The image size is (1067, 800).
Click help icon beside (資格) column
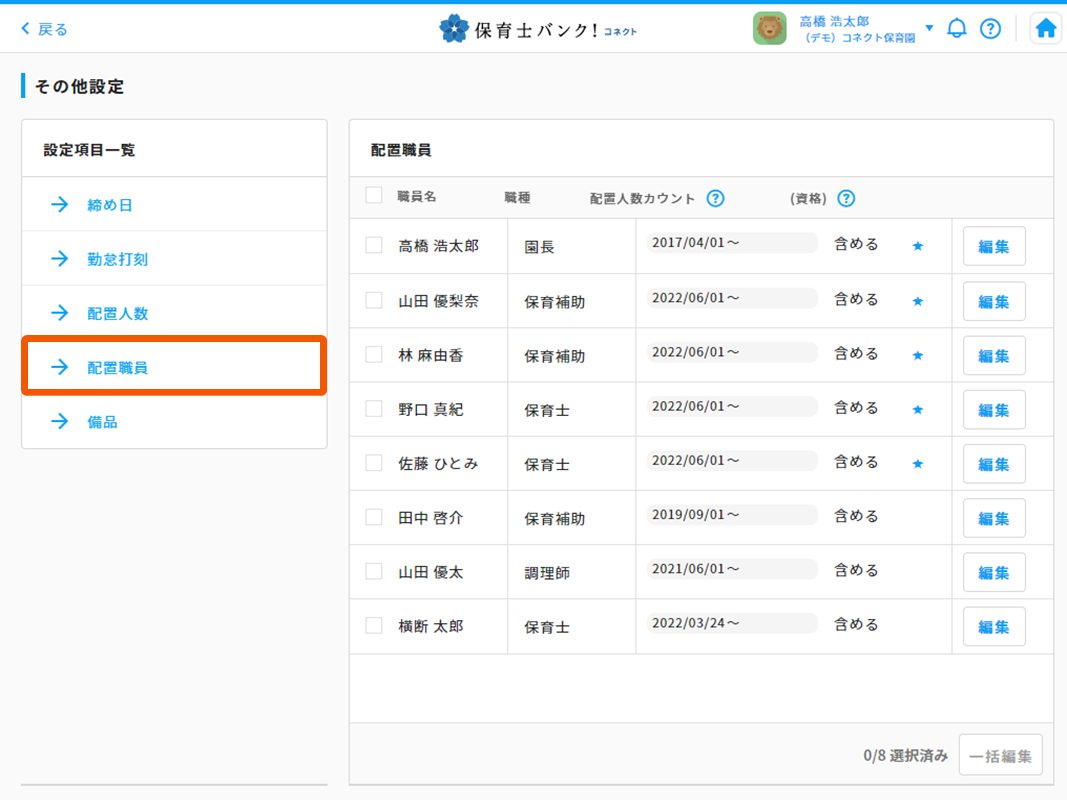click(x=846, y=198)
